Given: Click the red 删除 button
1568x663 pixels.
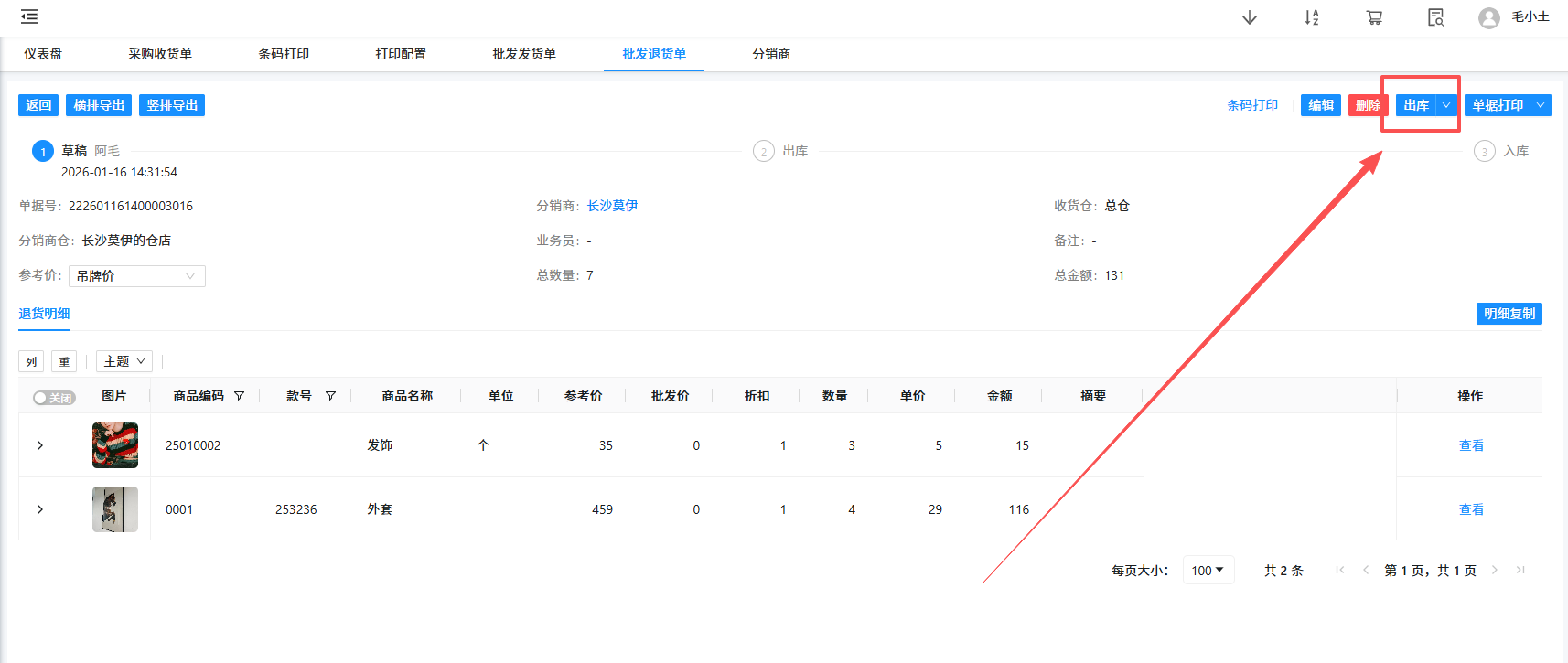Looking at the screenshot, I should [1368, 105].
